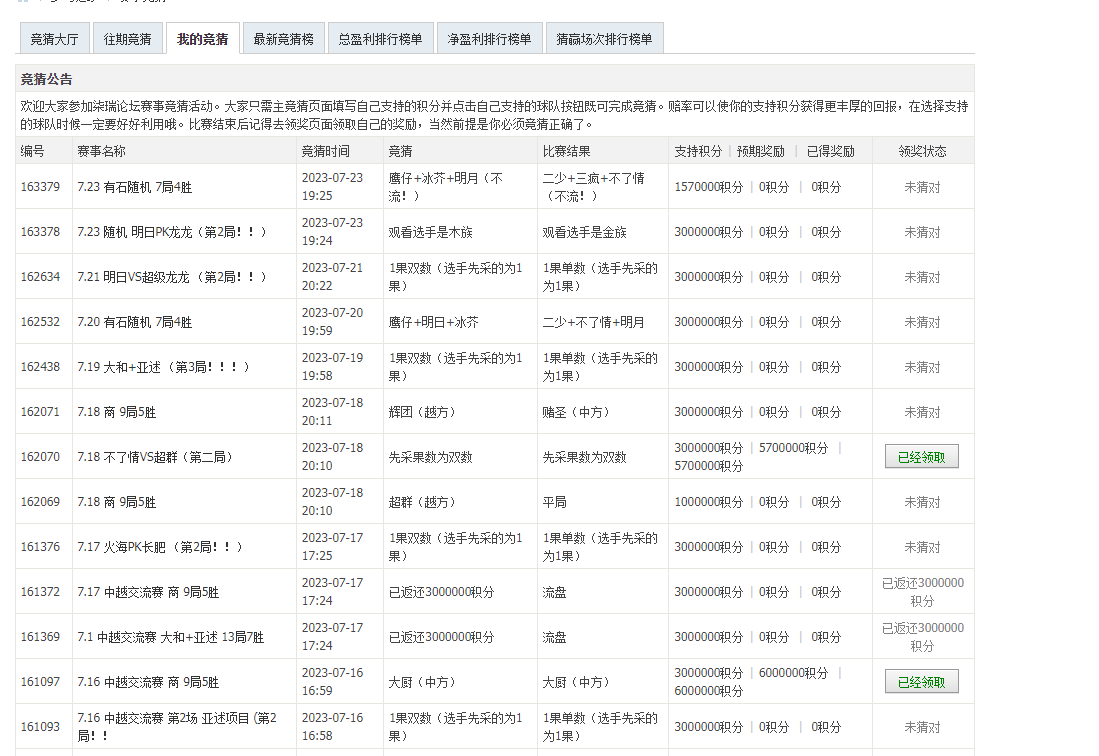Open the 竞猜大厅 tab
Screen dimensions: 1099x756
54,39
